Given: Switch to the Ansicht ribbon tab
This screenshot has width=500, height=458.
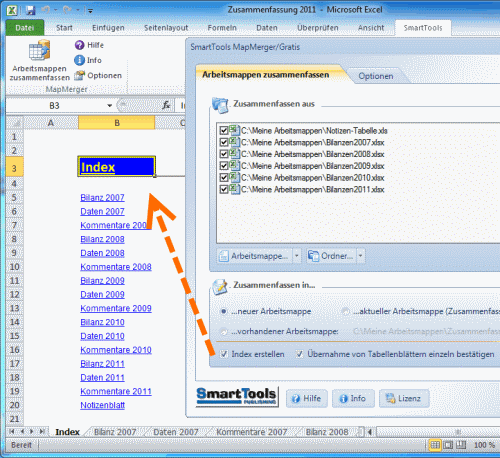Looking at the screenshot, I should (x=371, y=28).
